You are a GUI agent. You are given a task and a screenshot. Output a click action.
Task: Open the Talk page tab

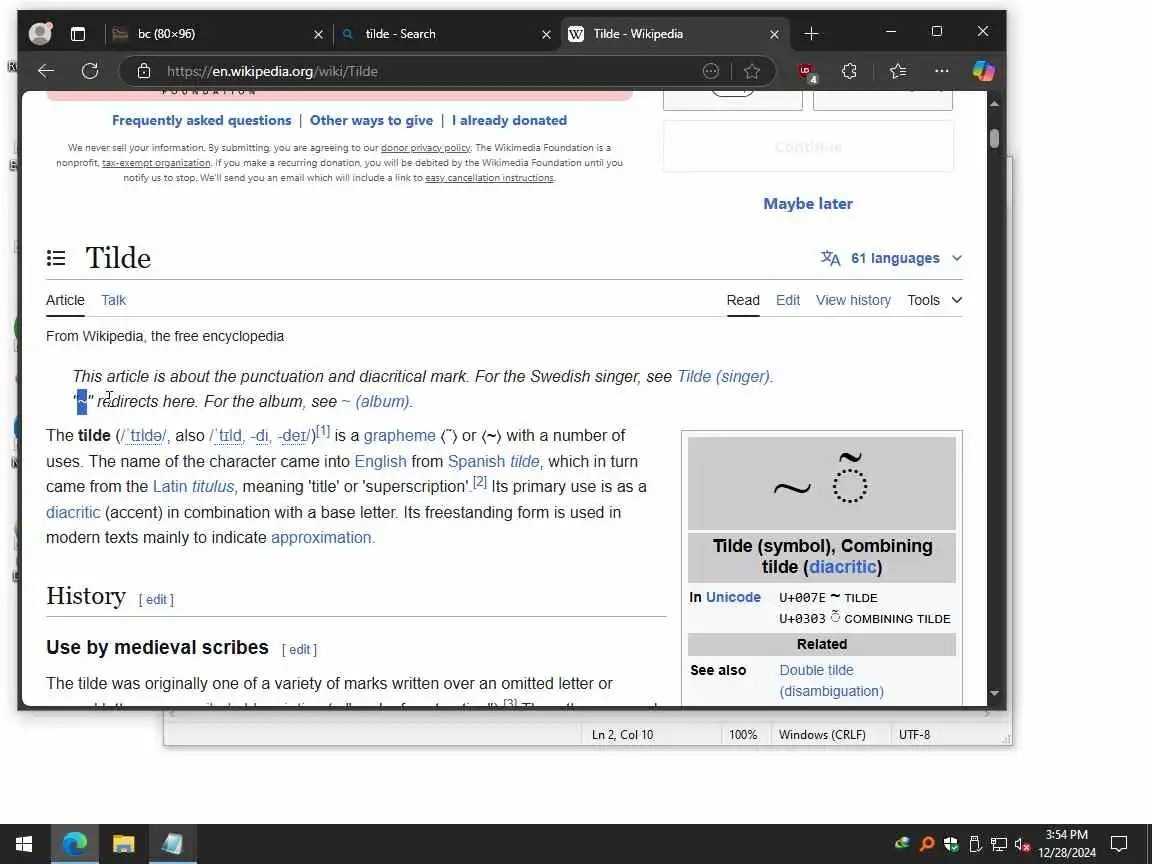point(114,300)
